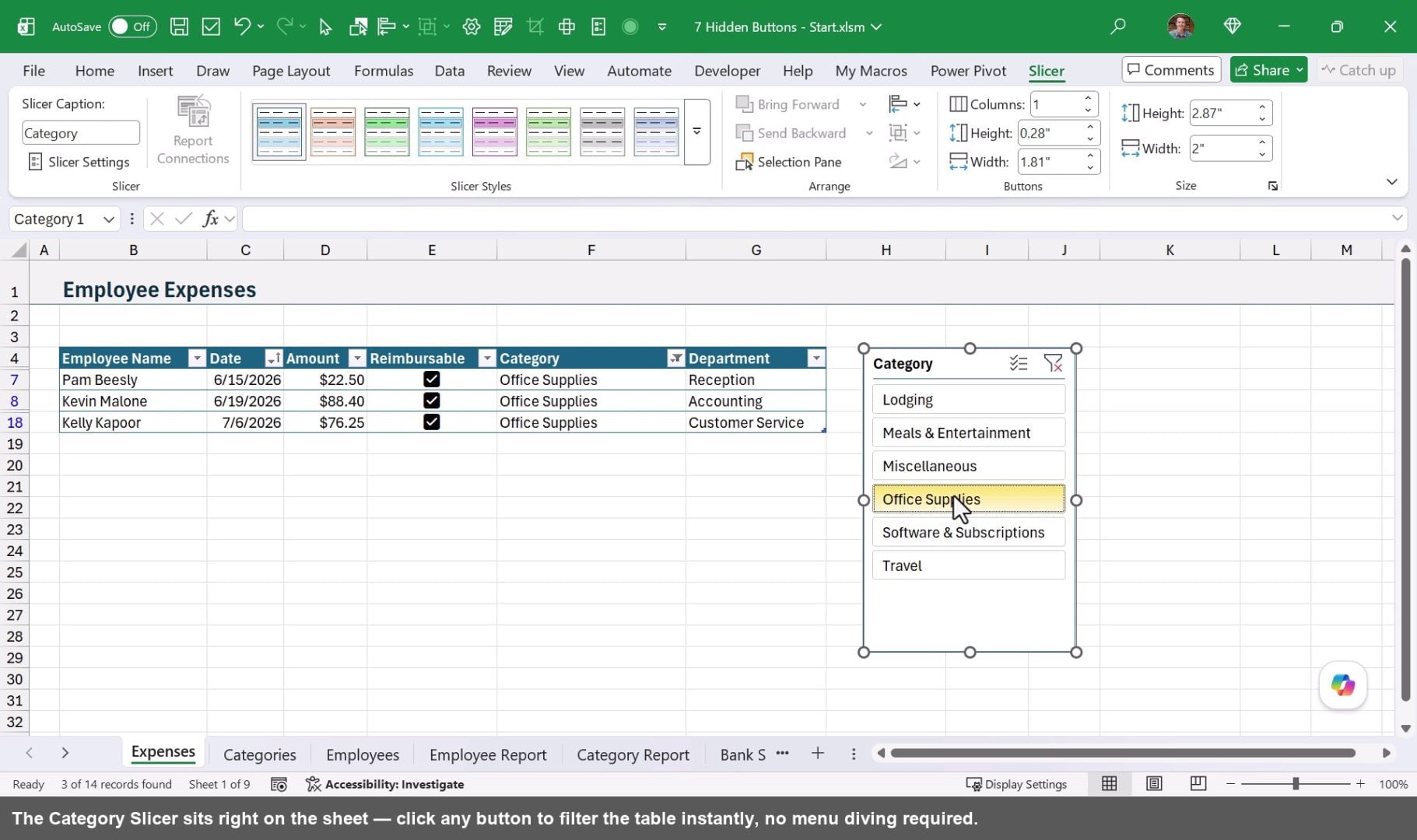The width and height of the screenshot is (1417, 840).
Task: Select the pointer cursor toolbar icon
Action: coord(325,26)
